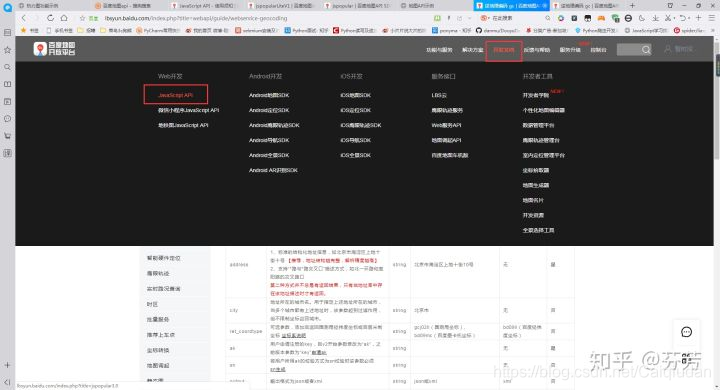720x390 pixels.
Task: Click the search icon in browser left sidebar
Action: coord(7,67)
